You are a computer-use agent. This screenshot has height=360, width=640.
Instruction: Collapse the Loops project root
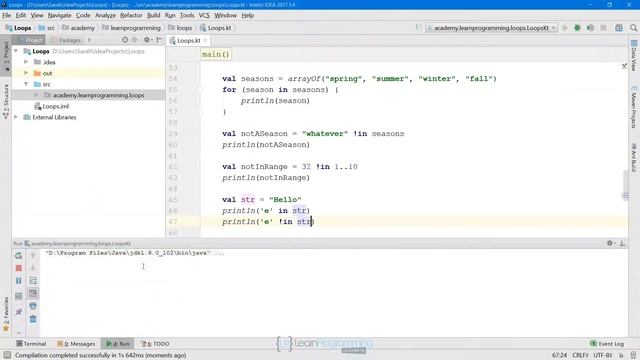[16, 51]
